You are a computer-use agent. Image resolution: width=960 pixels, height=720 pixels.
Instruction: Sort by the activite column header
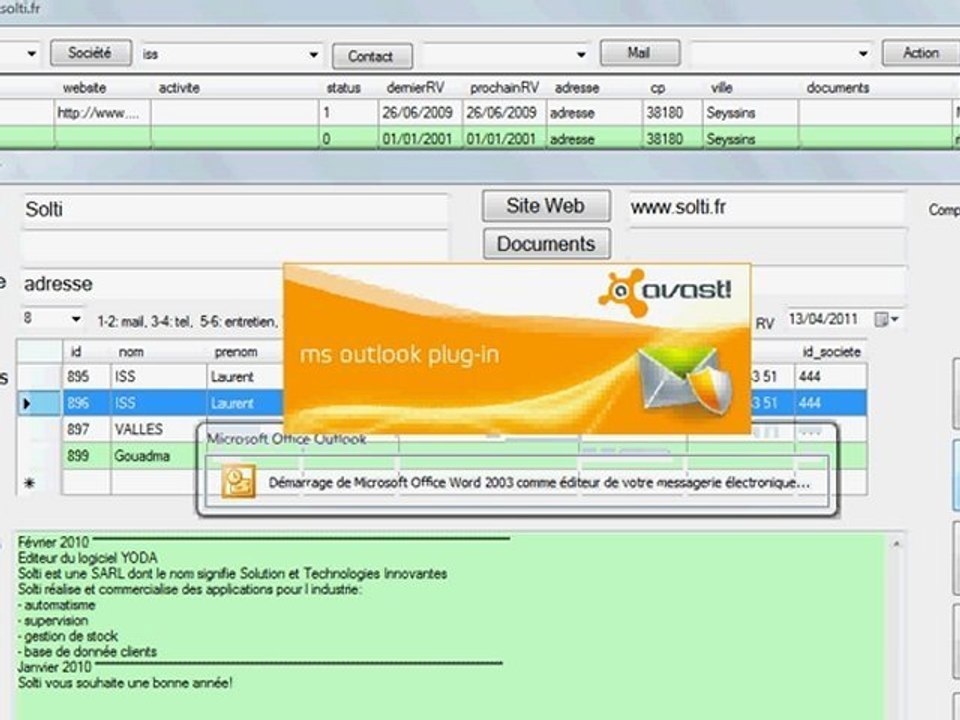point(179,88)
